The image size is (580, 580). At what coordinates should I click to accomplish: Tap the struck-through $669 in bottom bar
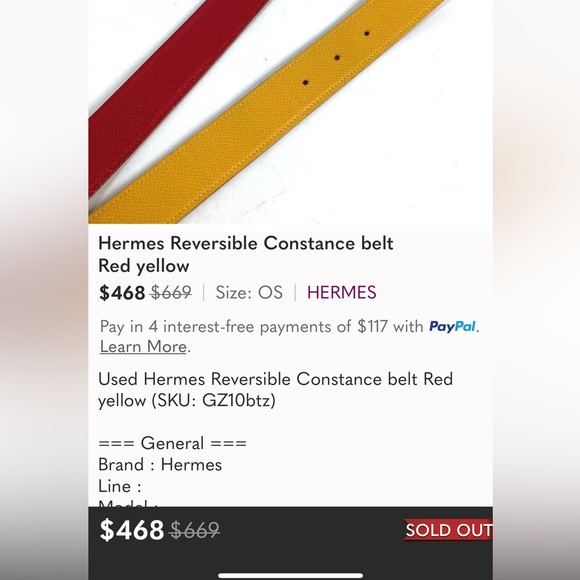pyautogui.click(x=194, y=530)
